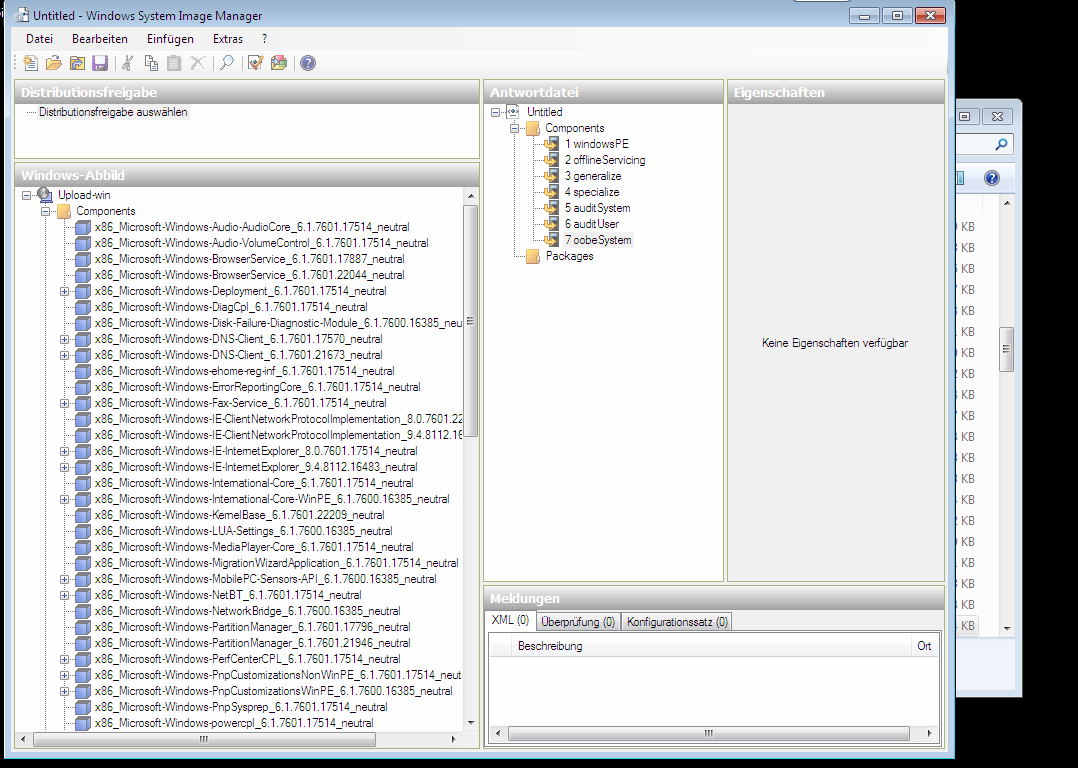Save the answer file with the floppy icon
The height and width of the screenshot is (768, 1078).
coord(100,63)
